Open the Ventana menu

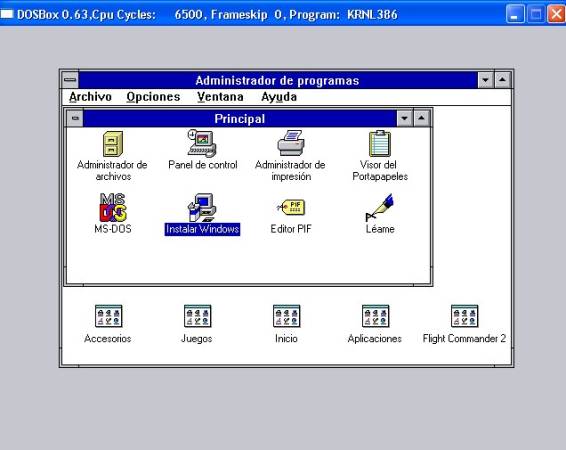[220, 97]
